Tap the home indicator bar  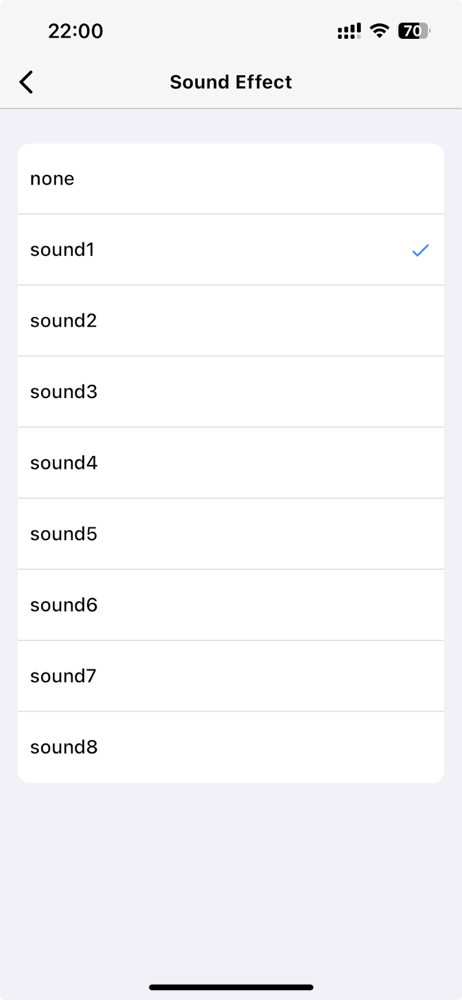coord(231,987)
